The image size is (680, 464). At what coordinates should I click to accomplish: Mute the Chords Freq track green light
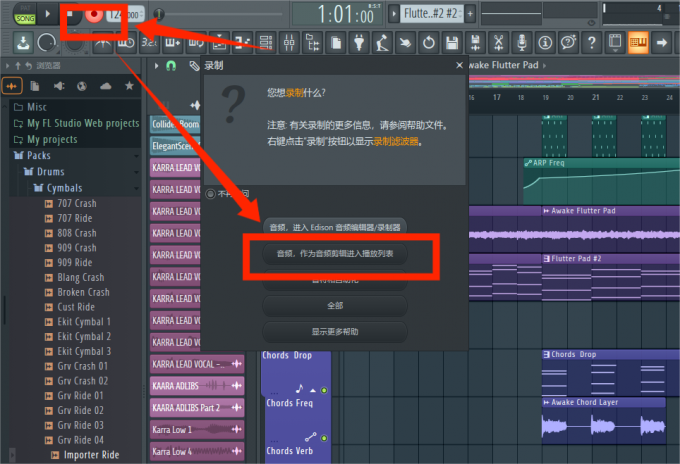point(324,438)
